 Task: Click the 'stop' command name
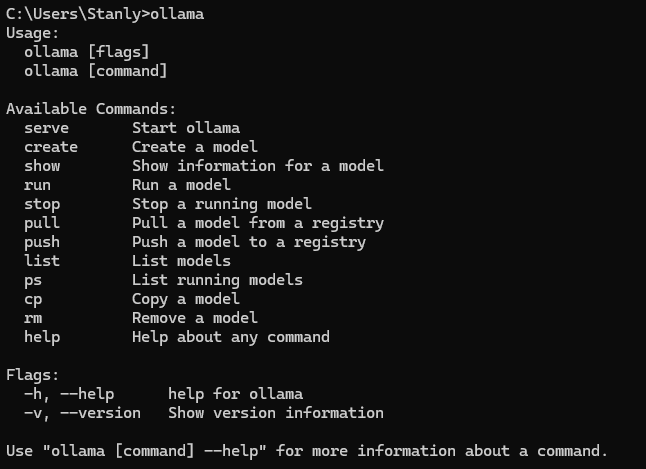42,204
